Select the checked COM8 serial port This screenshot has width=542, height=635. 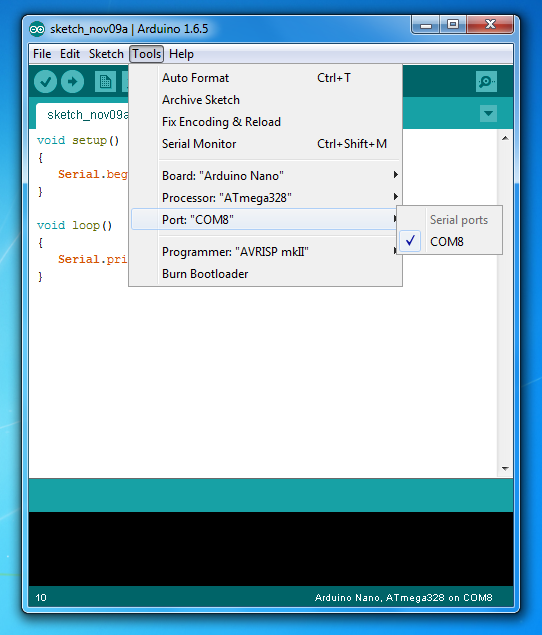[449, 242]
